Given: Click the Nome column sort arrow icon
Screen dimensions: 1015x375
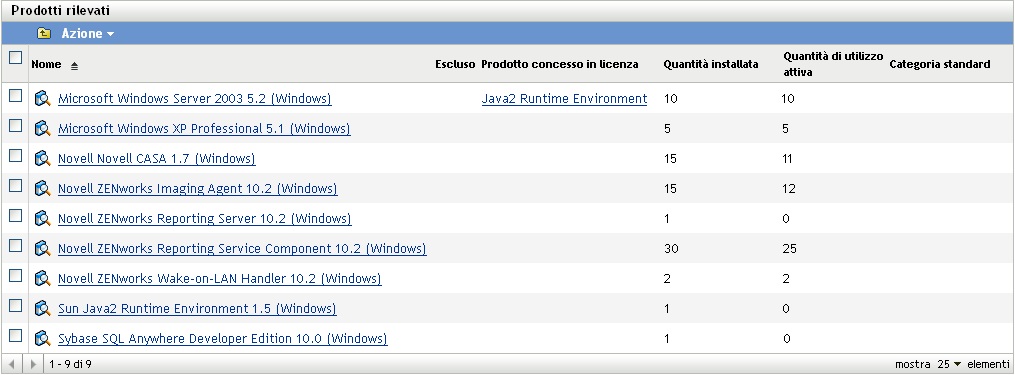Looking at the screenshot, I should click(x=74, y=65).
